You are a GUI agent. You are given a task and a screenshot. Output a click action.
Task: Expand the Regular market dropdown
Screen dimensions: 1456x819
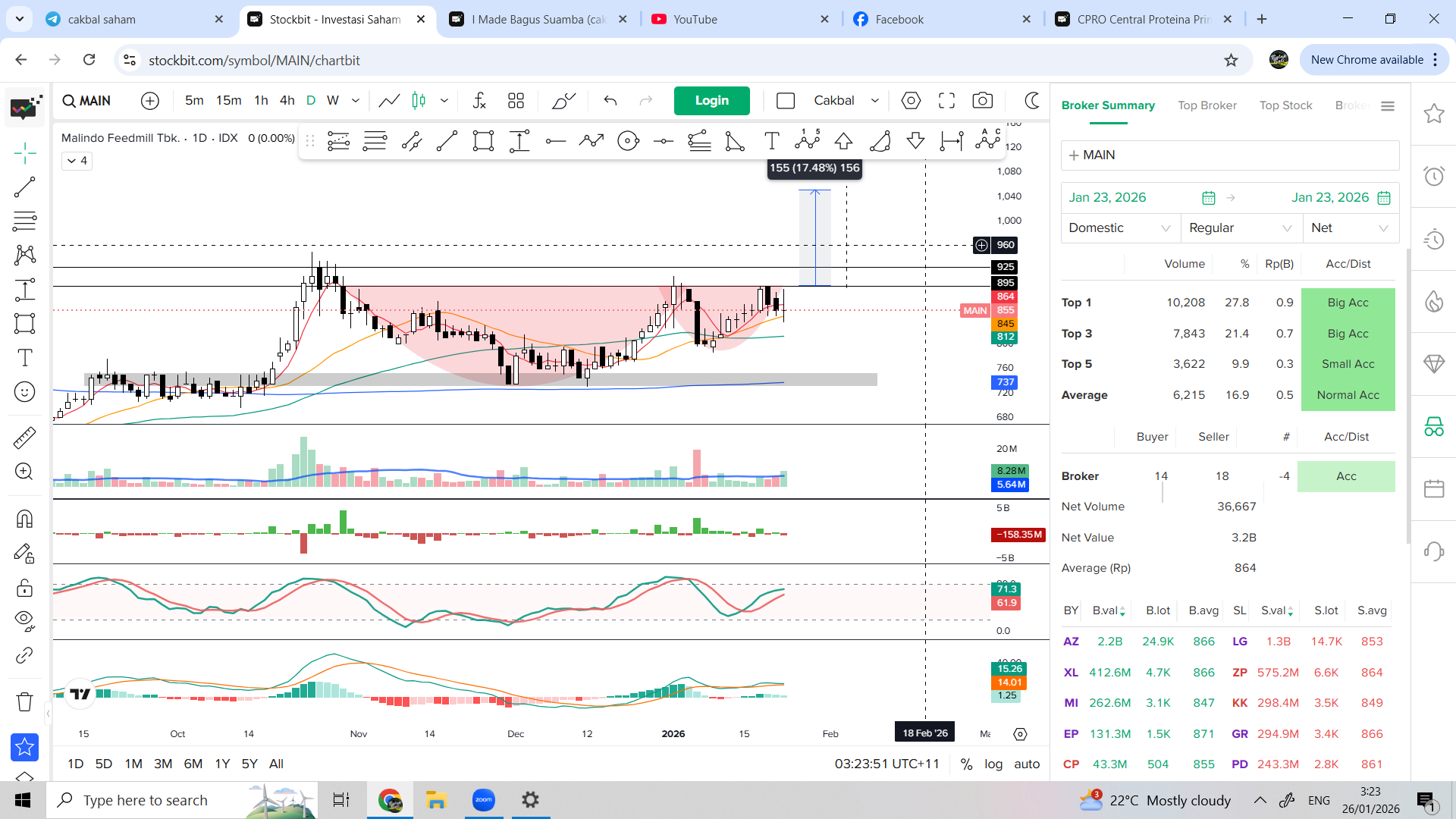1240,227
